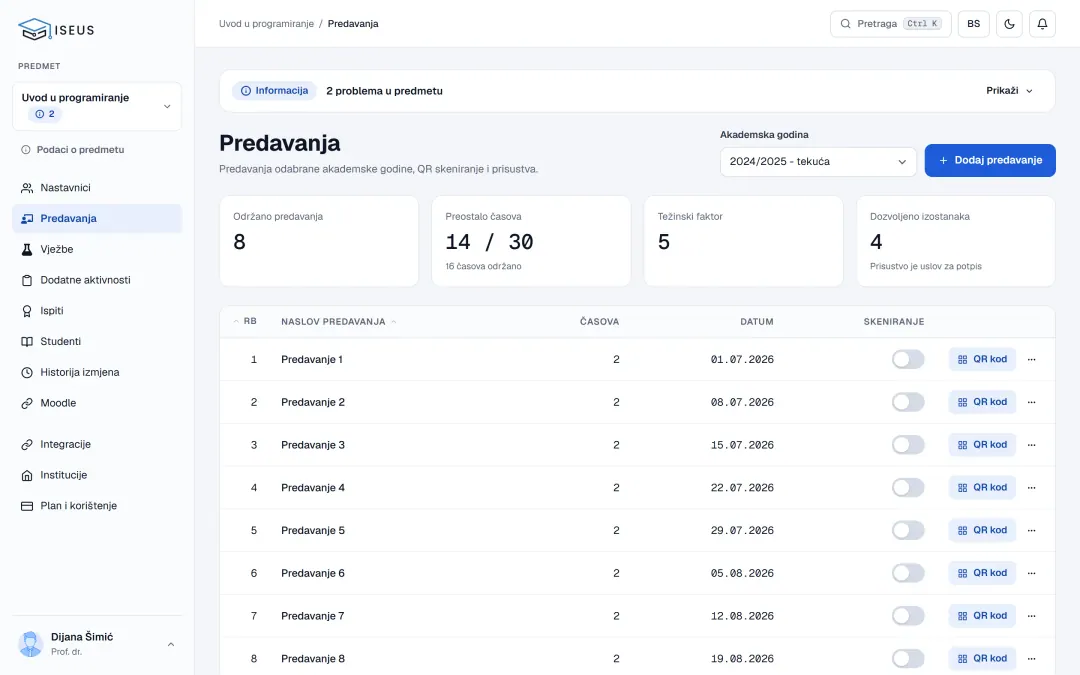Click the Plan i korištenje card icon

27,506
